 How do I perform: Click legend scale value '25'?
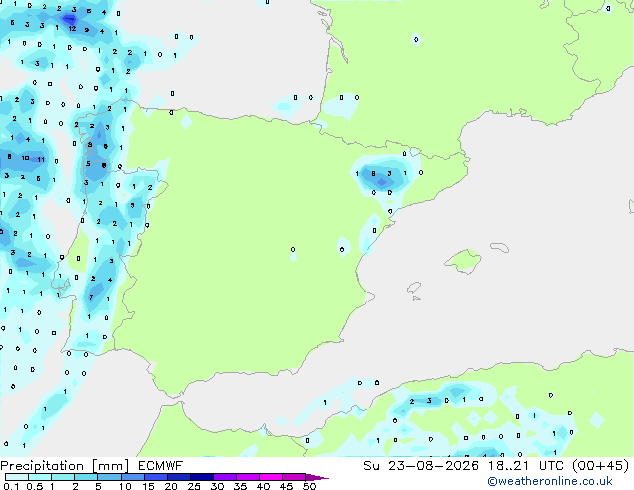point(194,486)
